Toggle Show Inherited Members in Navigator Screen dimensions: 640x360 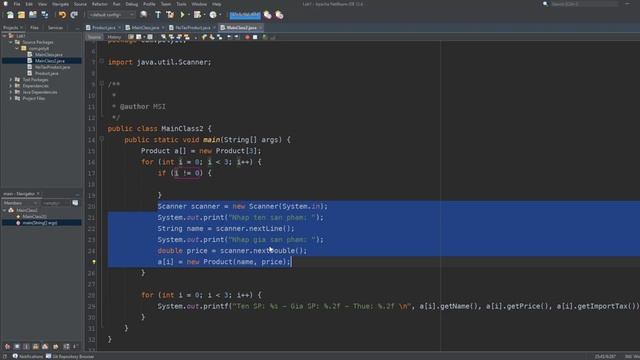(x=7, y=347)
